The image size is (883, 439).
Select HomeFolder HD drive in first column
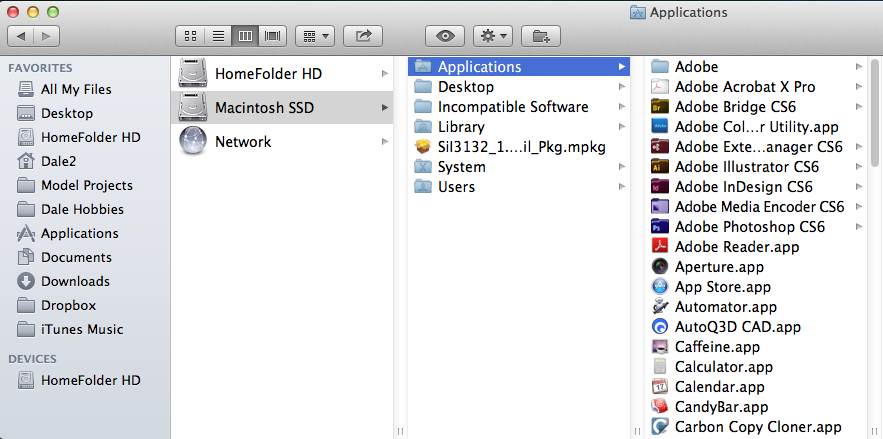click(282, 74)
